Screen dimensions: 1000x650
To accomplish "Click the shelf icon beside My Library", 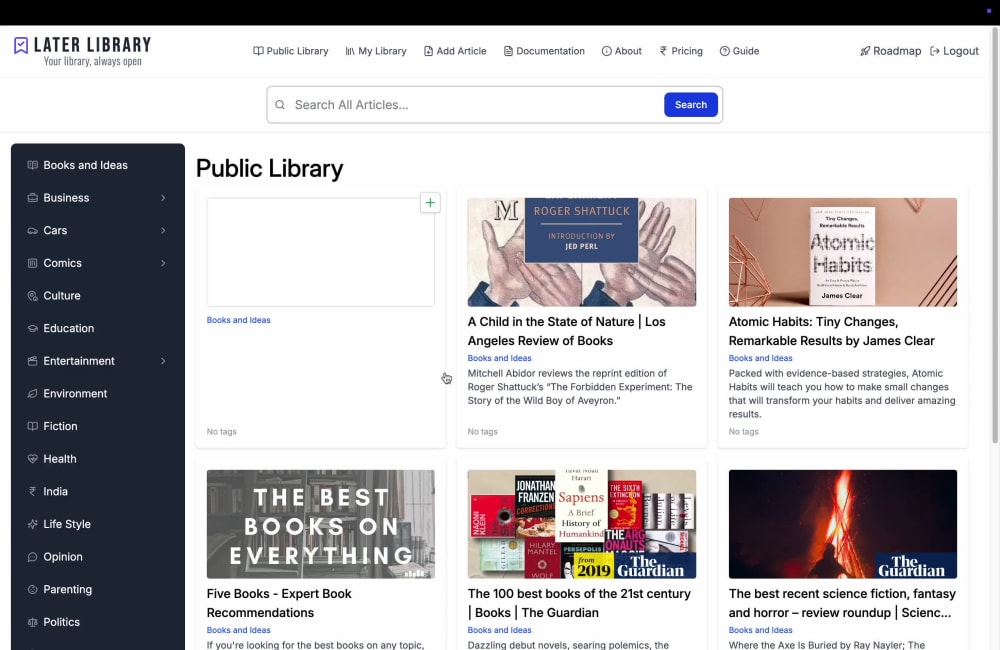I will pos(349,51).
